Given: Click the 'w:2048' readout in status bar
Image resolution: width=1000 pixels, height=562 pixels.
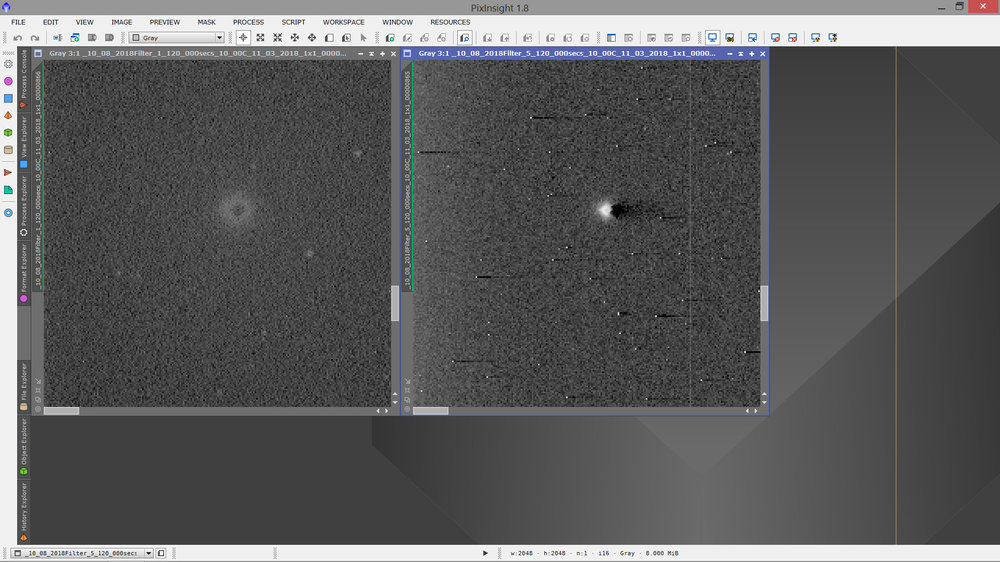Looking at the screenshot, I should coord(521,553).
